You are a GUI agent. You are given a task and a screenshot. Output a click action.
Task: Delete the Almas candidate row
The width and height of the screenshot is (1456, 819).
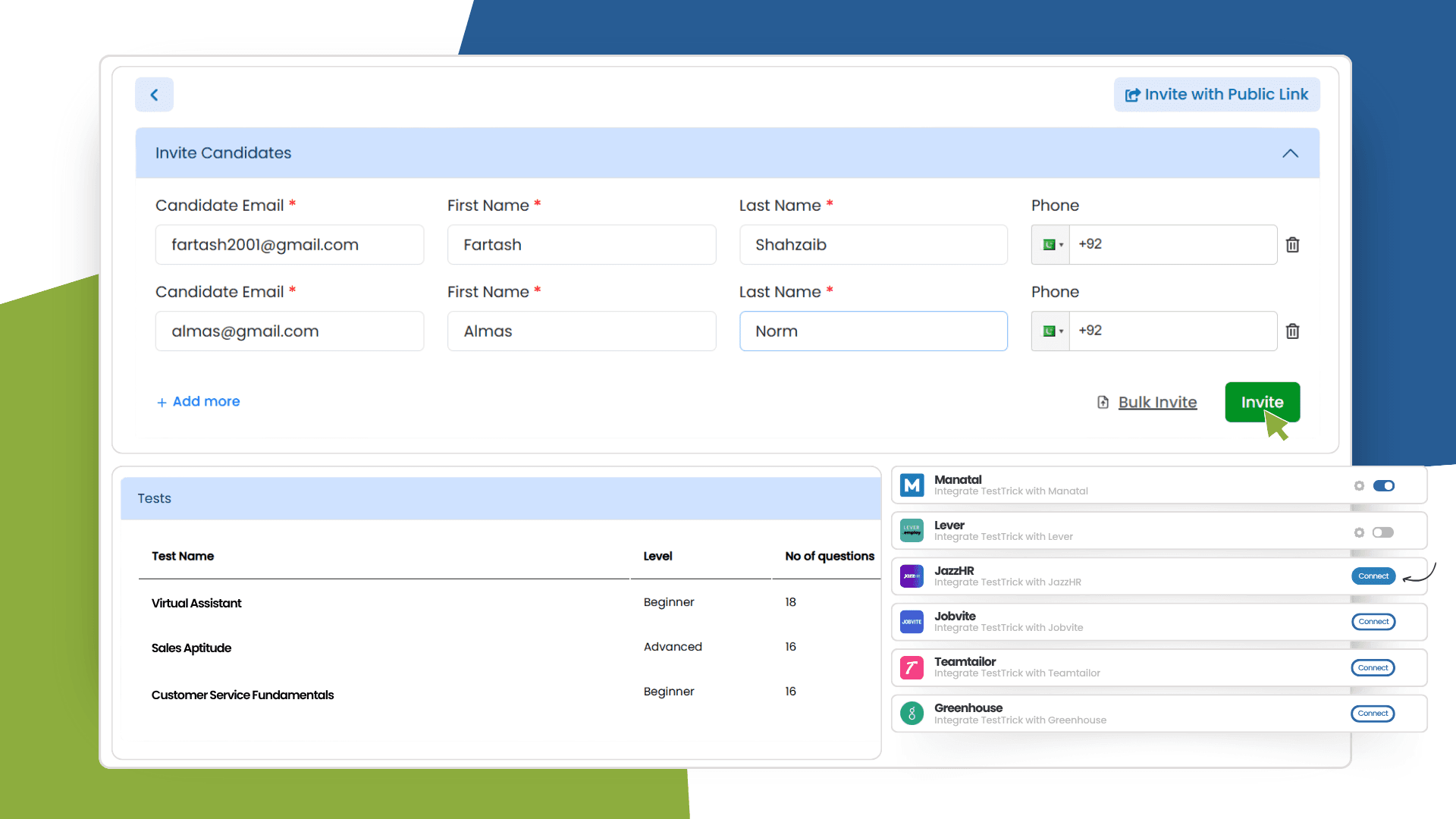pyautogui.click(x=1293, y=331)
